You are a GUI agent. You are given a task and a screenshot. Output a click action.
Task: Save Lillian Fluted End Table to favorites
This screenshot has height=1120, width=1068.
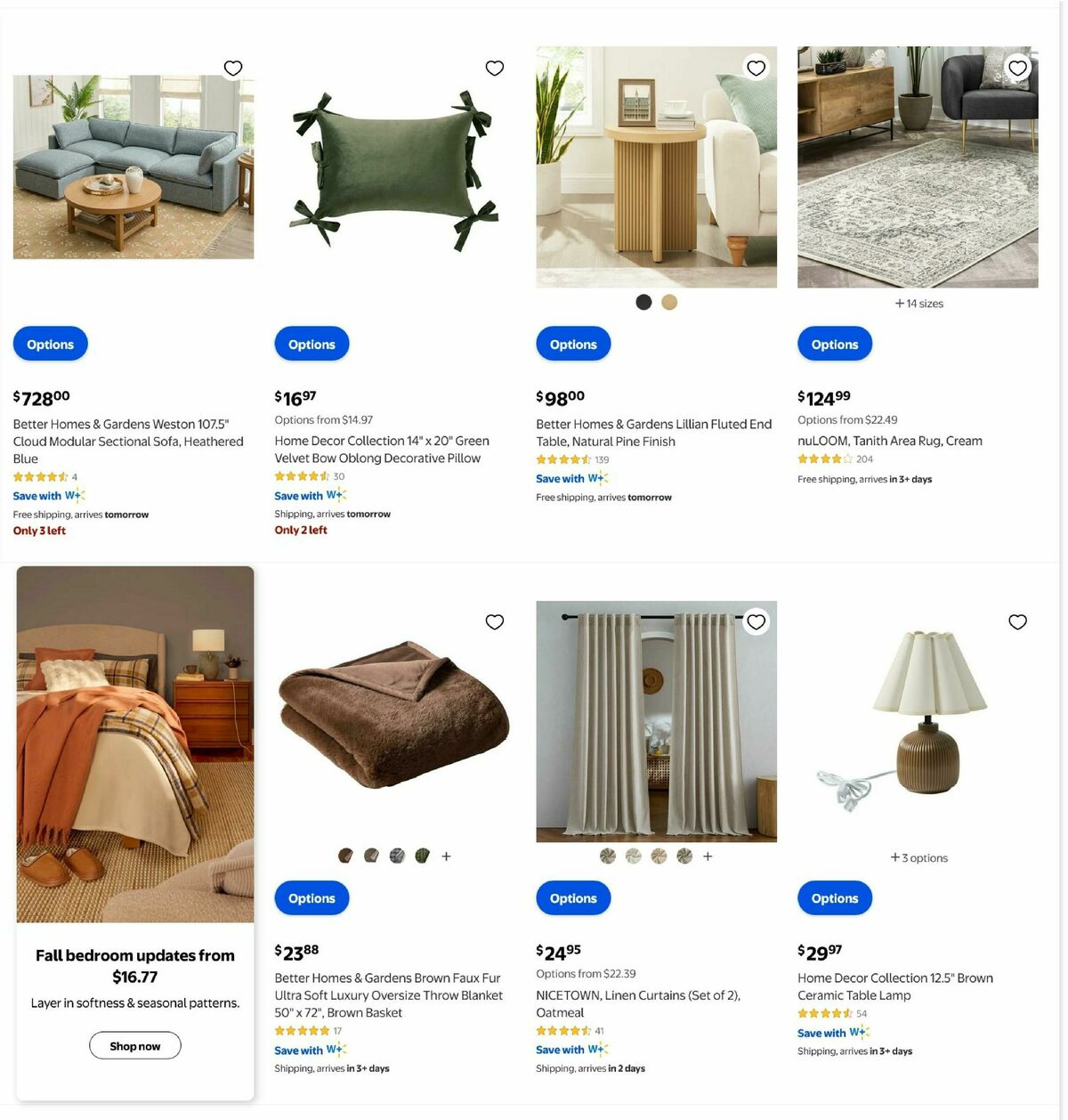(756, 68)
